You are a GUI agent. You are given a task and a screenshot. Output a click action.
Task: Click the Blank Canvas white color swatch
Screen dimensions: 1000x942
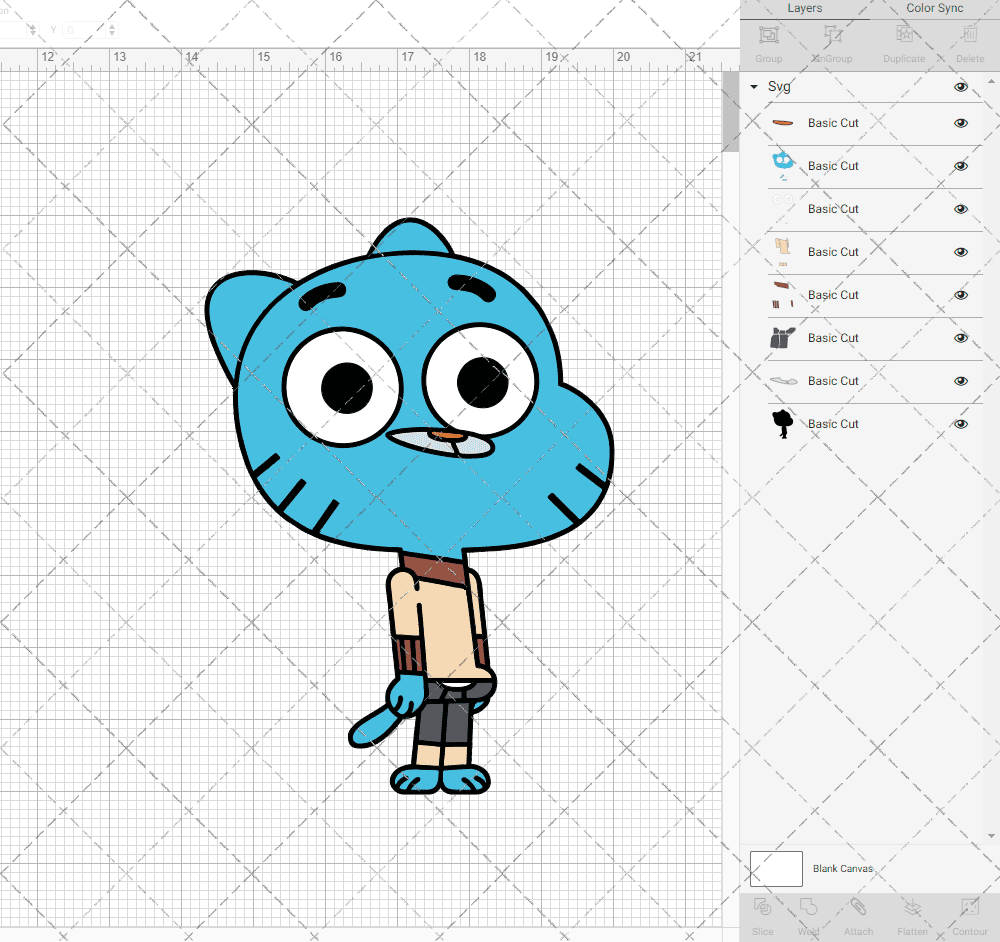point(776,869)
